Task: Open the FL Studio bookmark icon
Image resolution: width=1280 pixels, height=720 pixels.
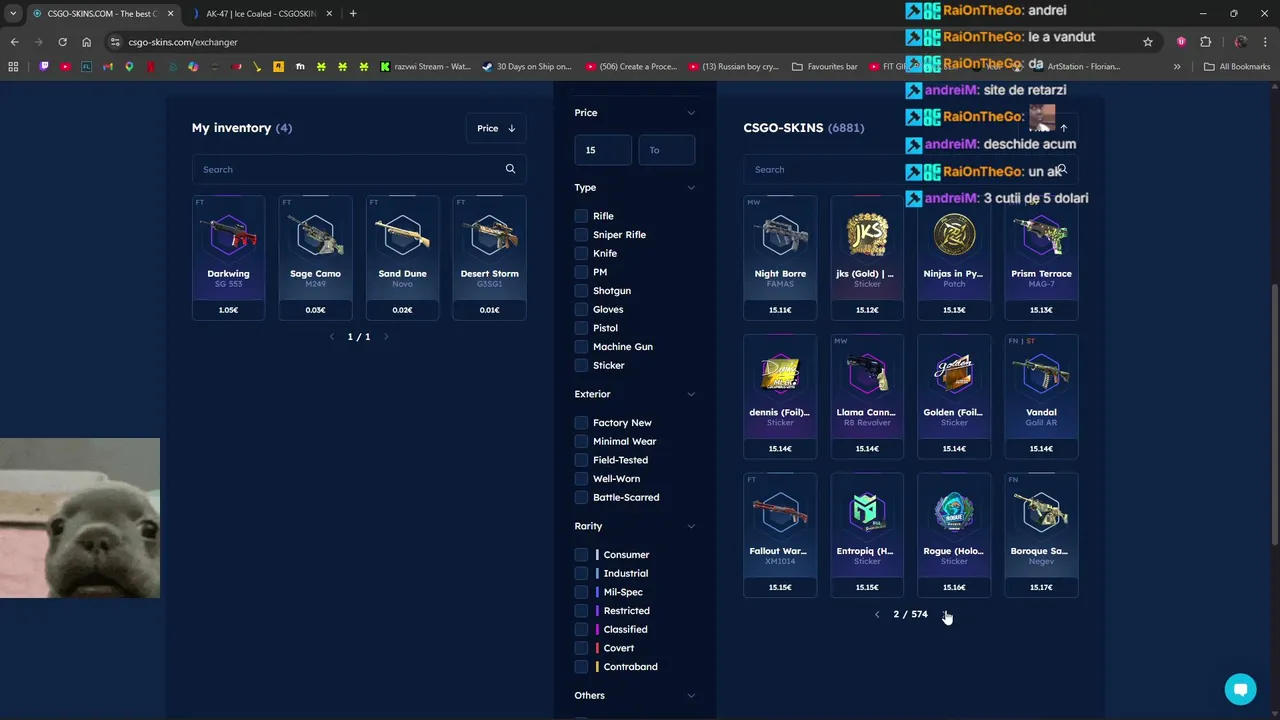Action: point(87,67)
